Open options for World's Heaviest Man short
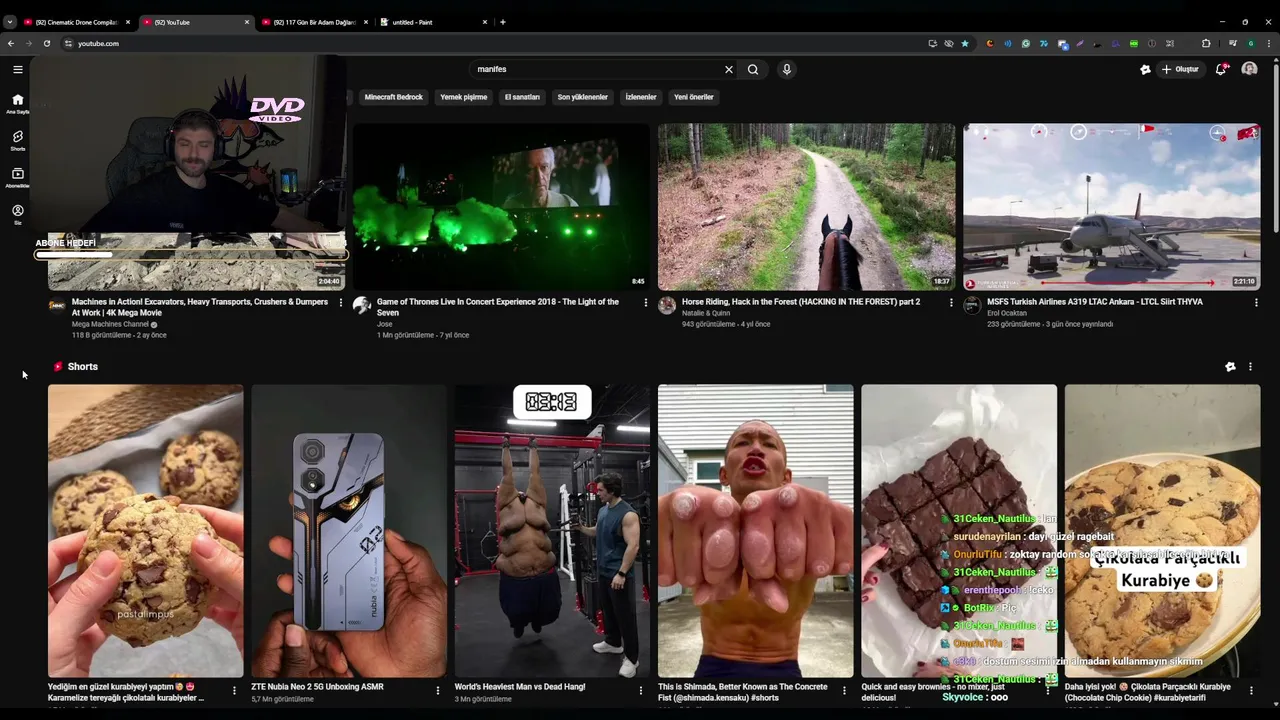1280x720 pixels. 641,690
